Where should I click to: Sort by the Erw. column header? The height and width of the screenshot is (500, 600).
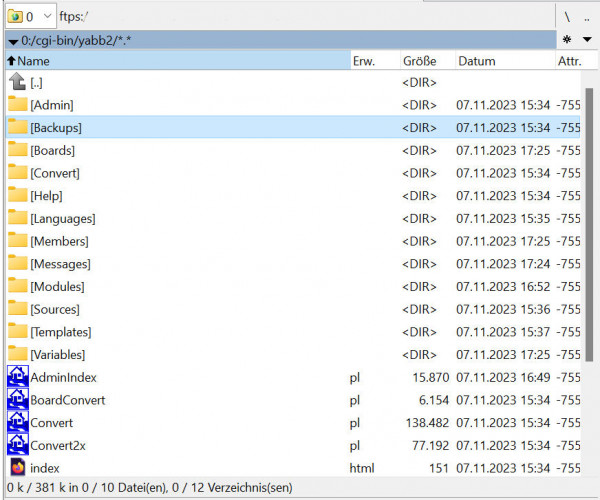[375, 61]
